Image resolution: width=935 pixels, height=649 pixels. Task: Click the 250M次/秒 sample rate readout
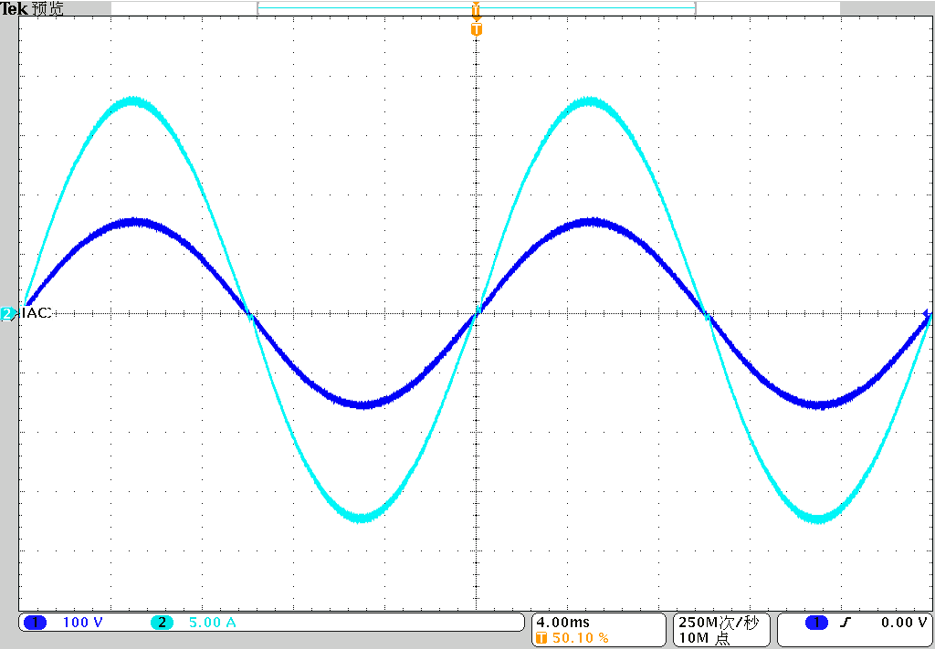pyautogui.click(x=719, y=623)
